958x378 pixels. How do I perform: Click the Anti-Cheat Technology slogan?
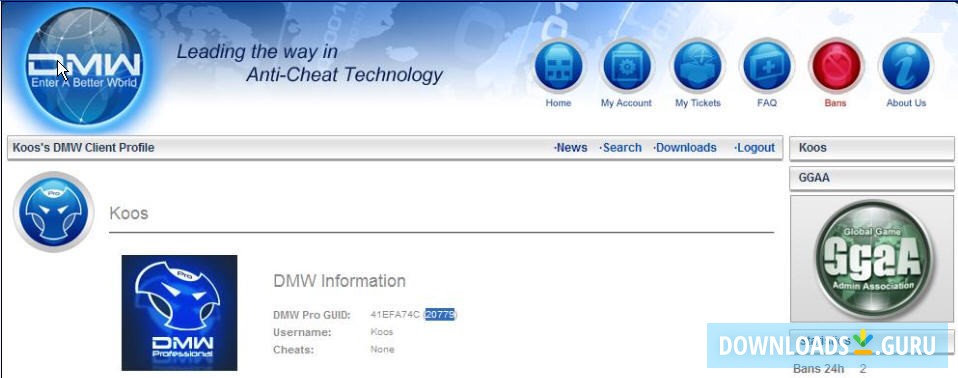[x=344, y=75]
